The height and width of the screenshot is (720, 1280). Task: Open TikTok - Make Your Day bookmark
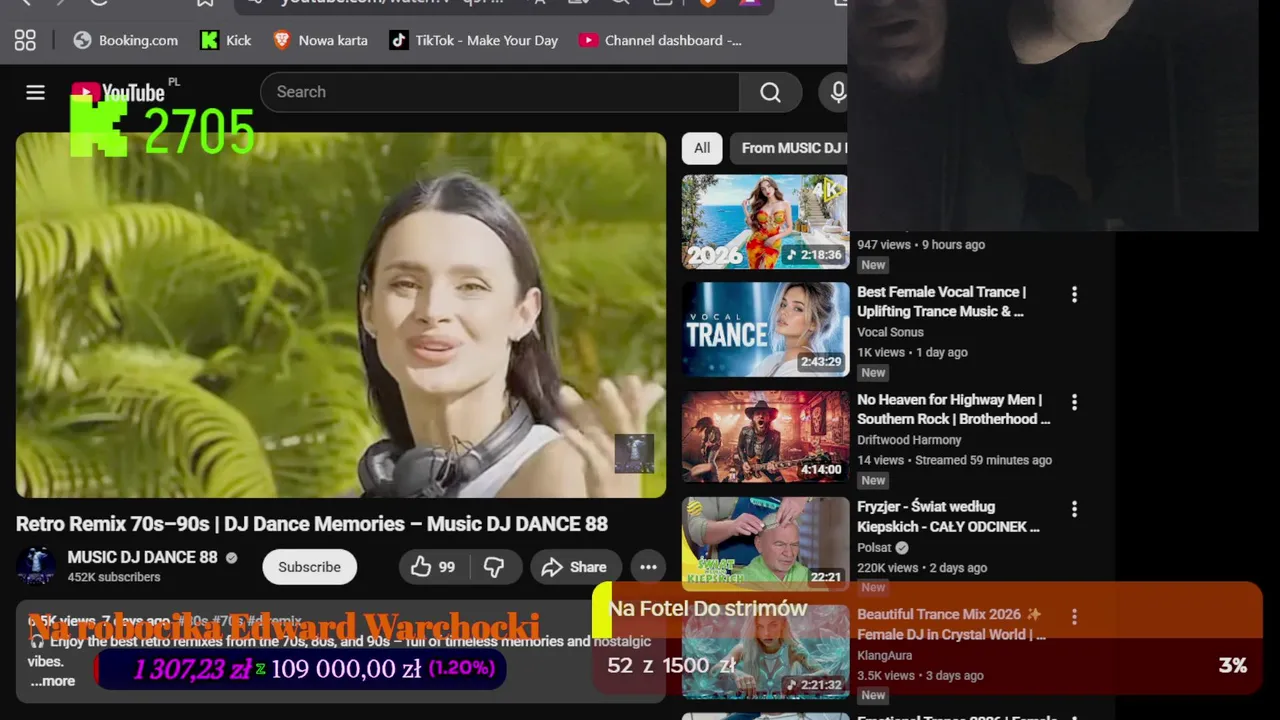click(474, 40)
